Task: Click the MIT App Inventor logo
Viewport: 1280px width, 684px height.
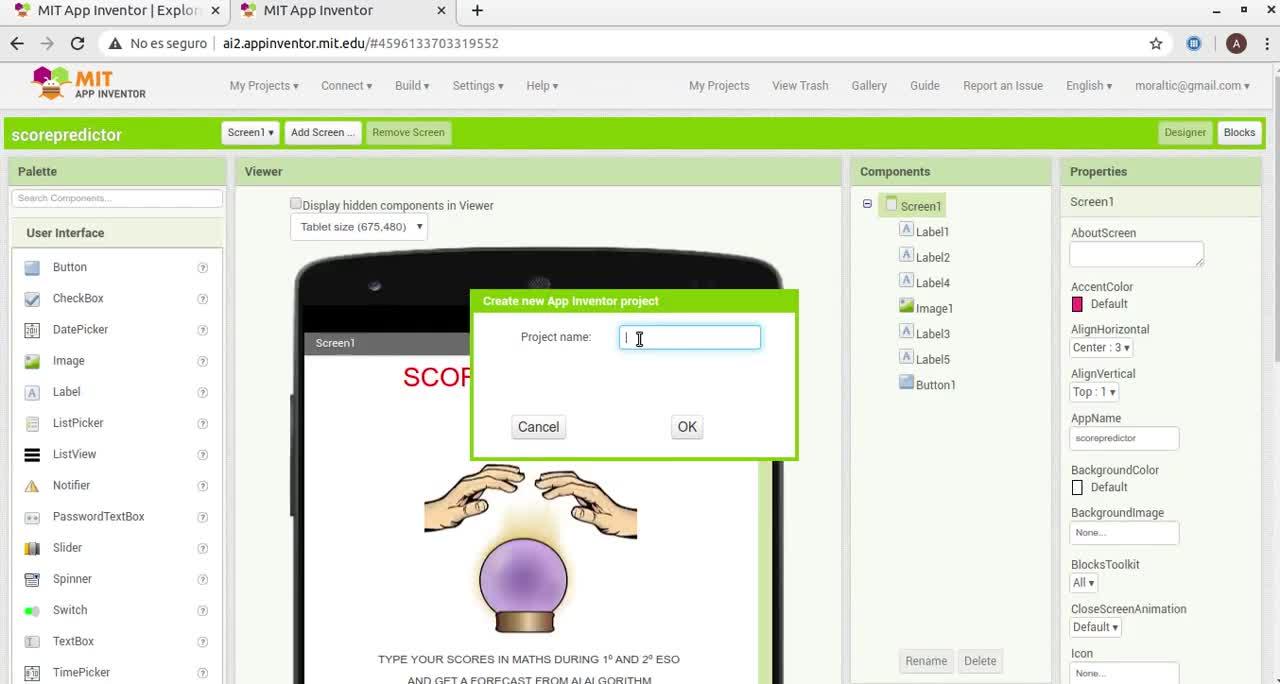Action: (89, 84)
